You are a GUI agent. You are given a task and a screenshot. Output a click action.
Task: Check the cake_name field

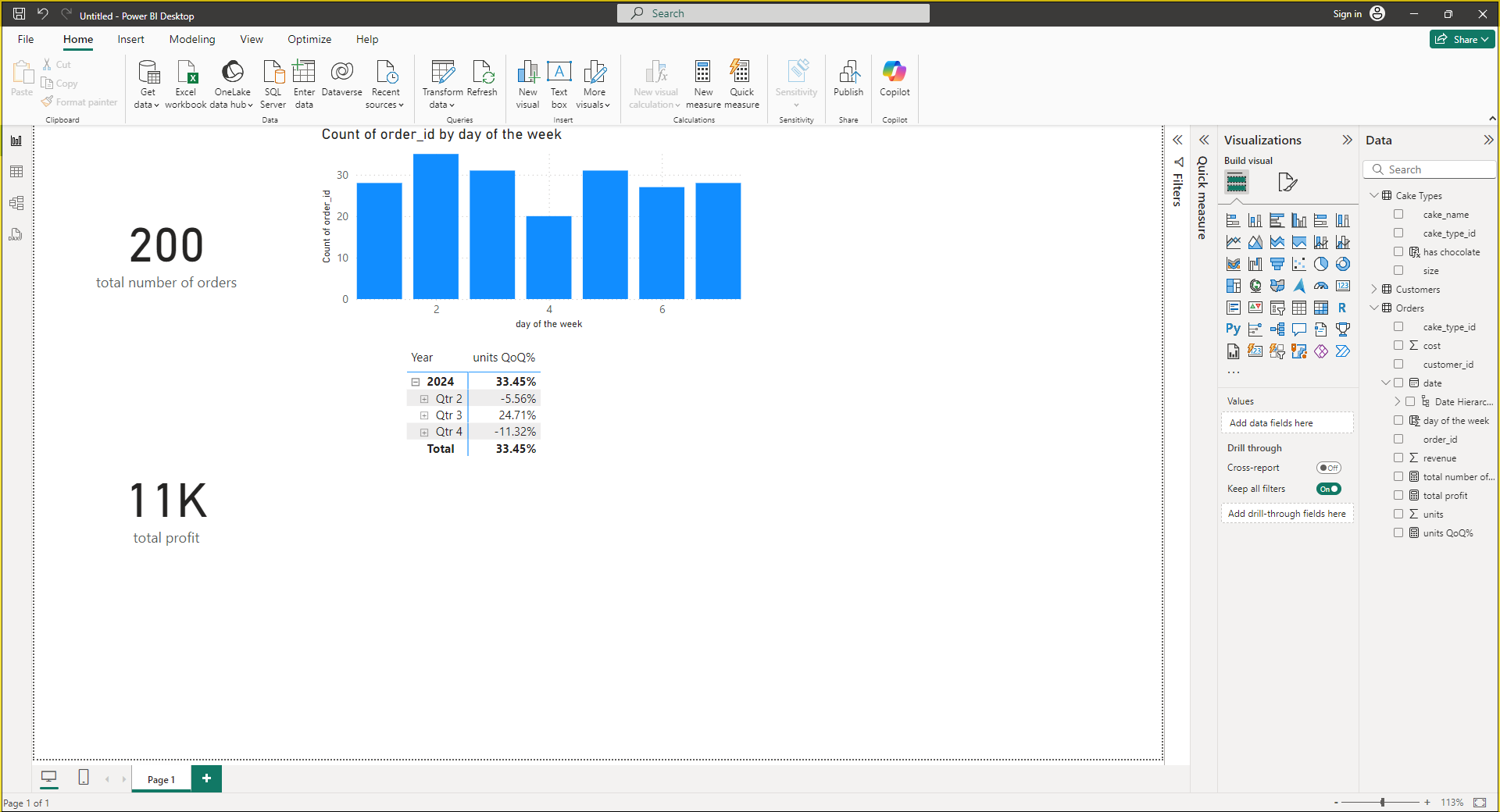coord(1398,215)
